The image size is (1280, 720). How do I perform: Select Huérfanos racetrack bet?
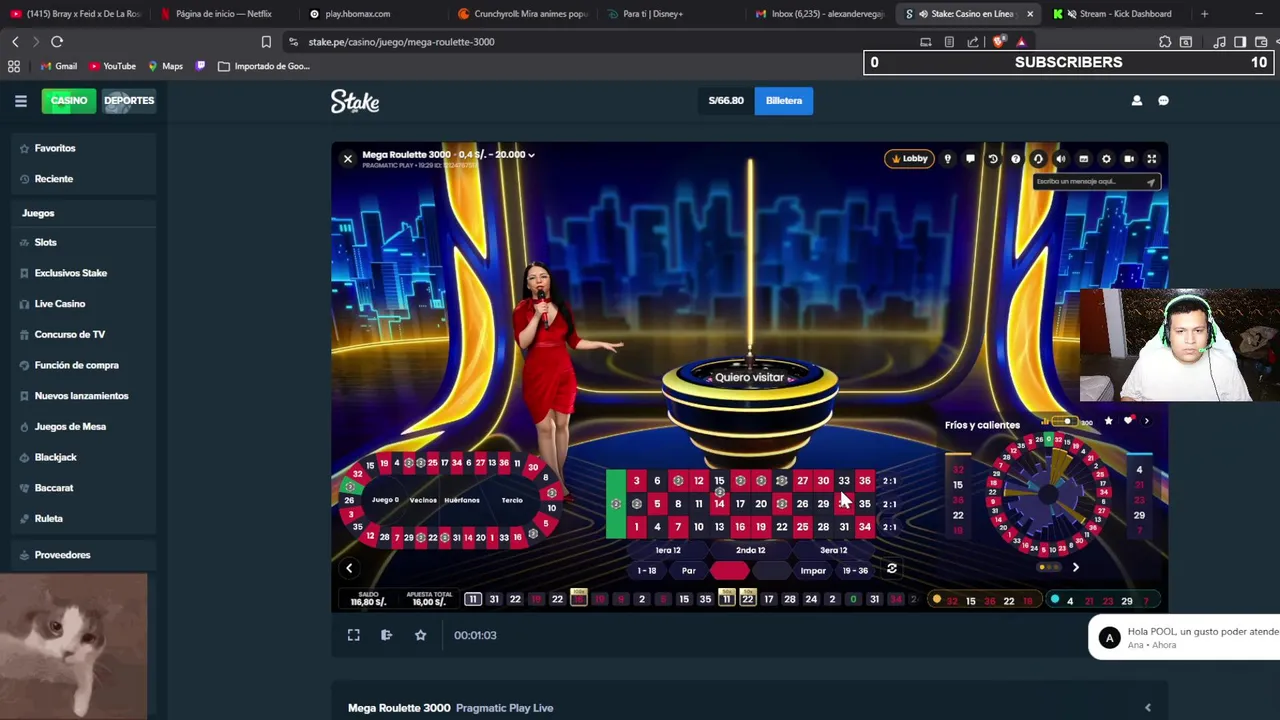[462, 500]
